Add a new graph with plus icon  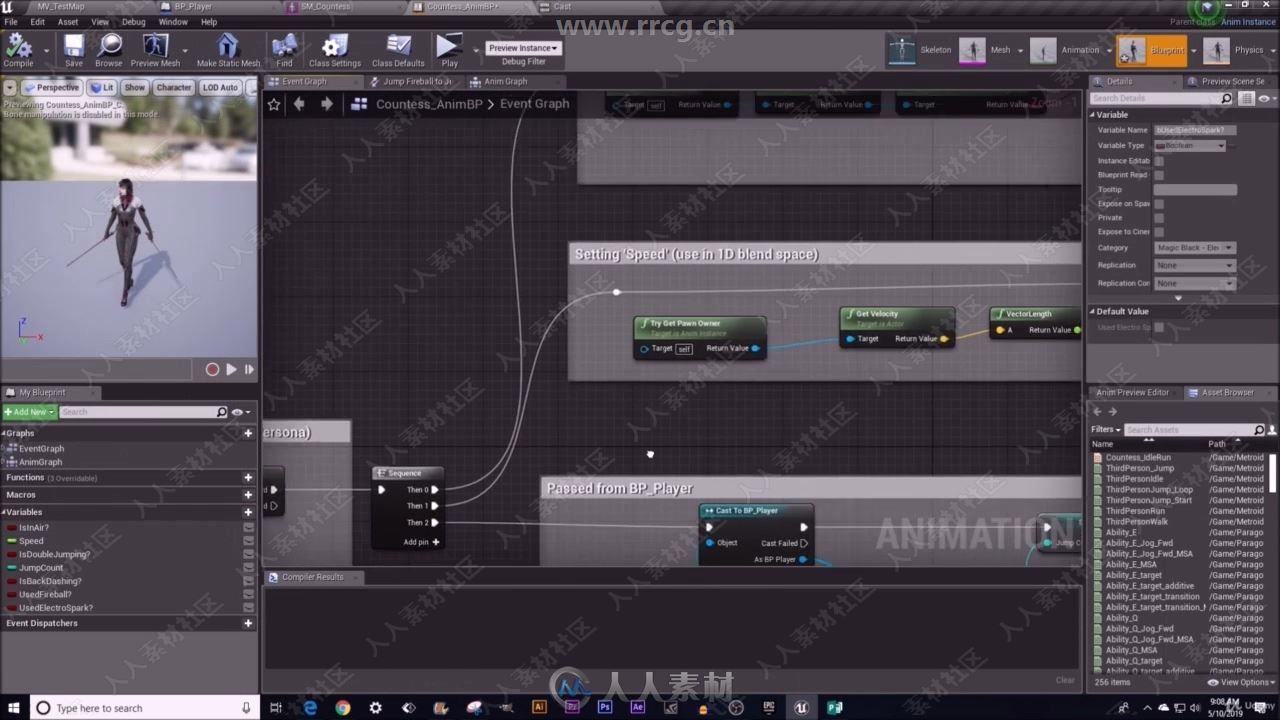point(248,433)
